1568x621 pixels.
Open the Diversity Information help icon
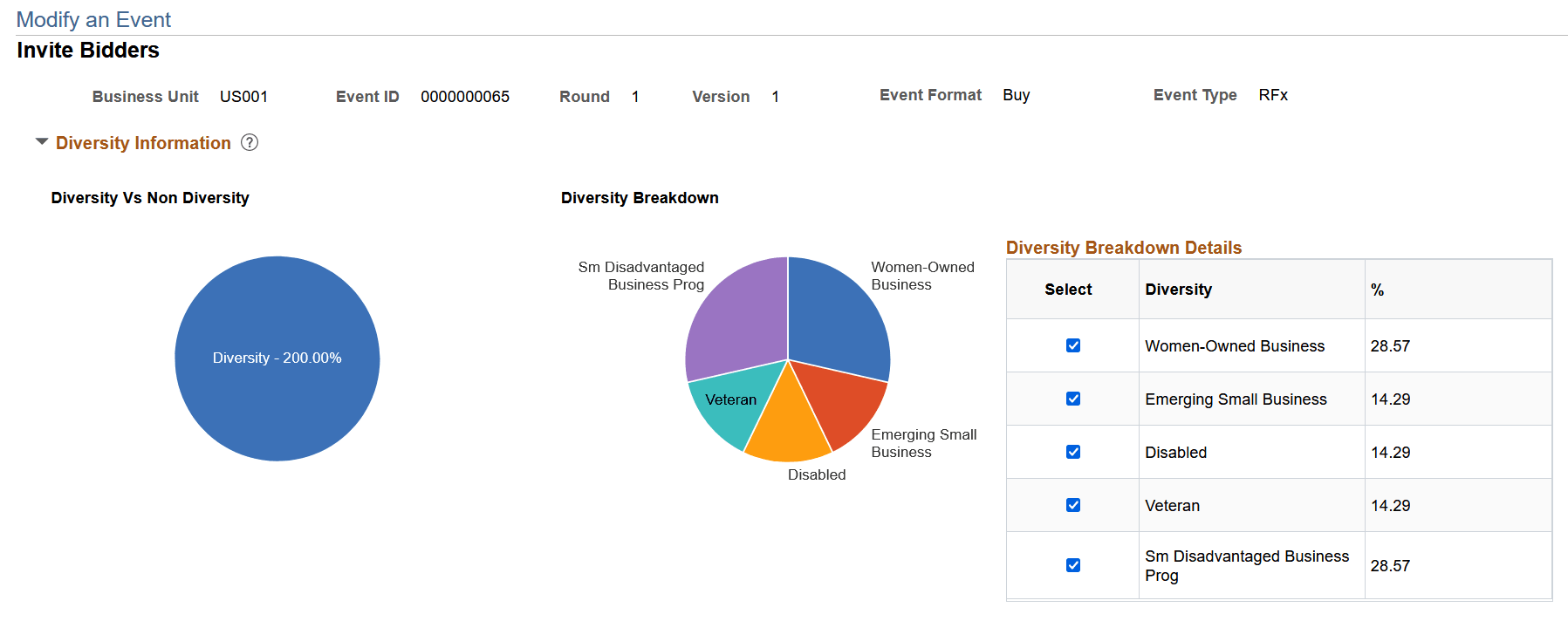[250, 142]
